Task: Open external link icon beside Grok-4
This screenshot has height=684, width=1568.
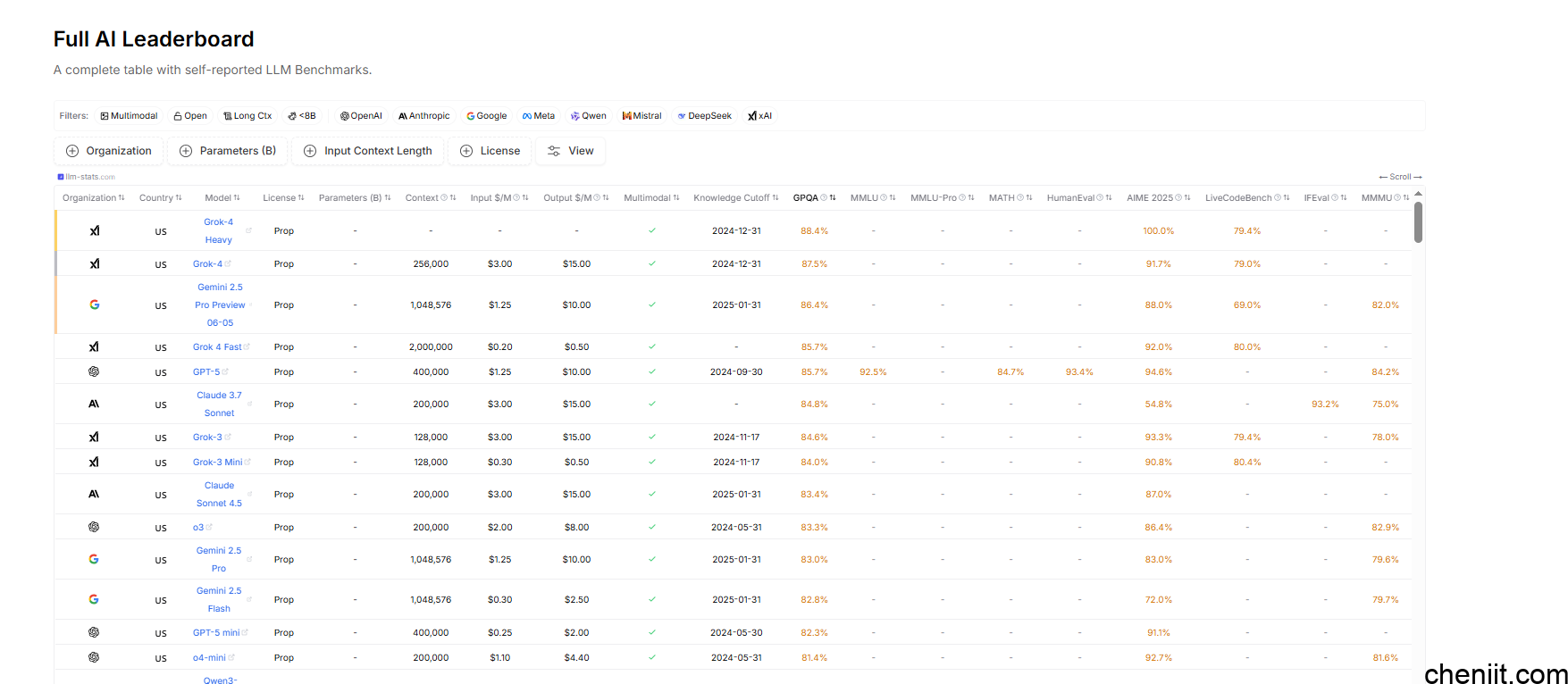Action: [229, 263]
